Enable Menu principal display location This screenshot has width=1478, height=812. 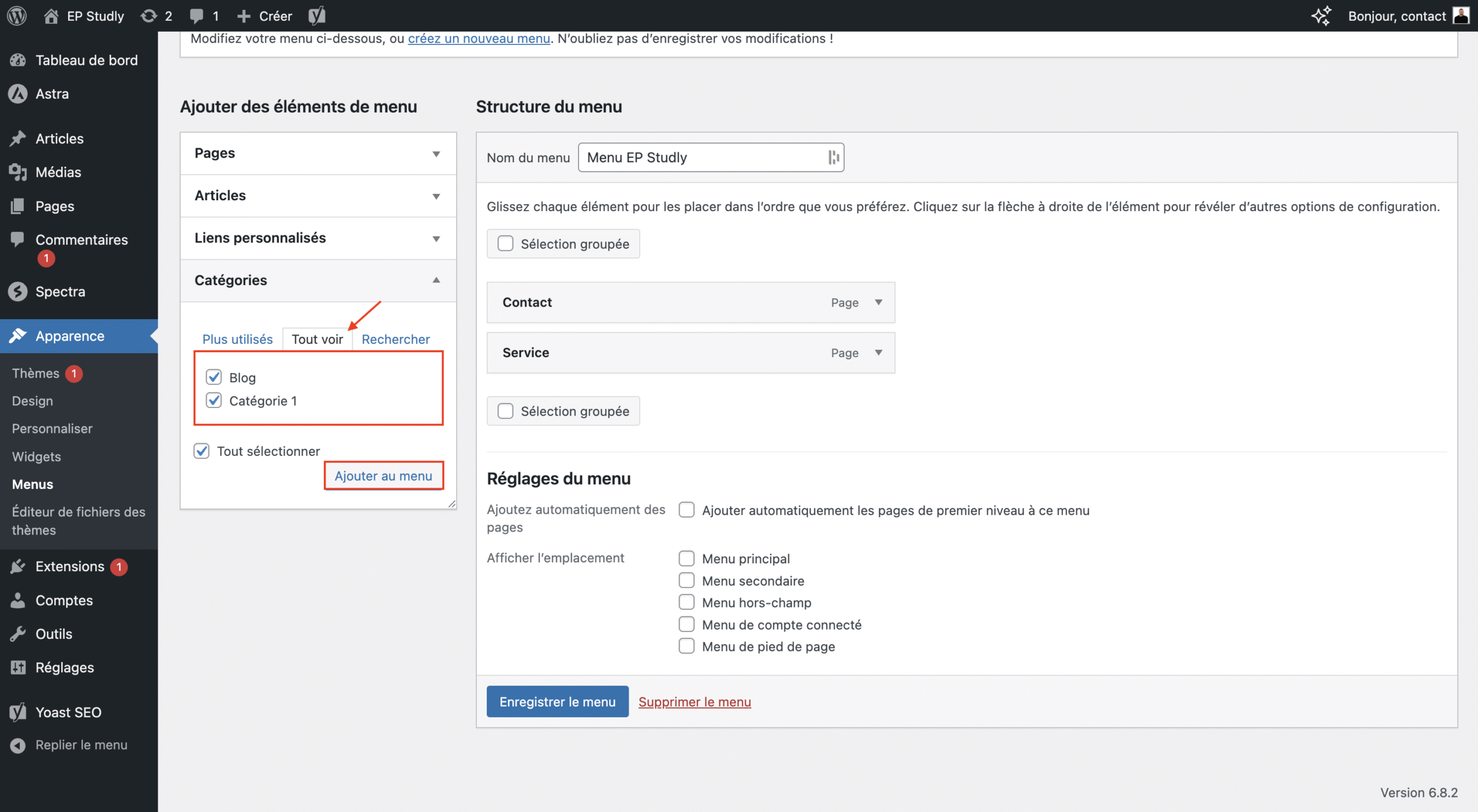pyautogui.click(x=686, y=558)
